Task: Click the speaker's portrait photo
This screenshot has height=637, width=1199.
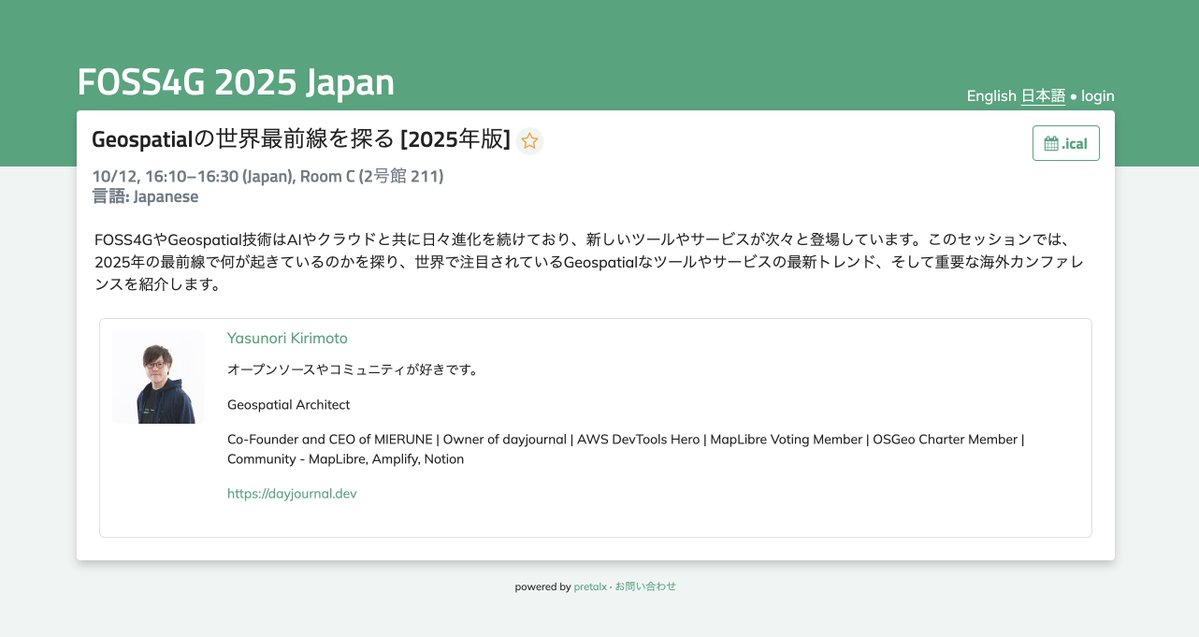Action: click(158, 378)
